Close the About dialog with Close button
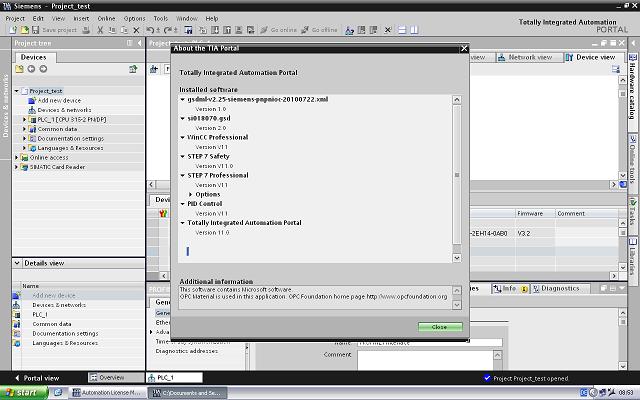Viewport: 640px width, 400px height. tap(439, 327)
